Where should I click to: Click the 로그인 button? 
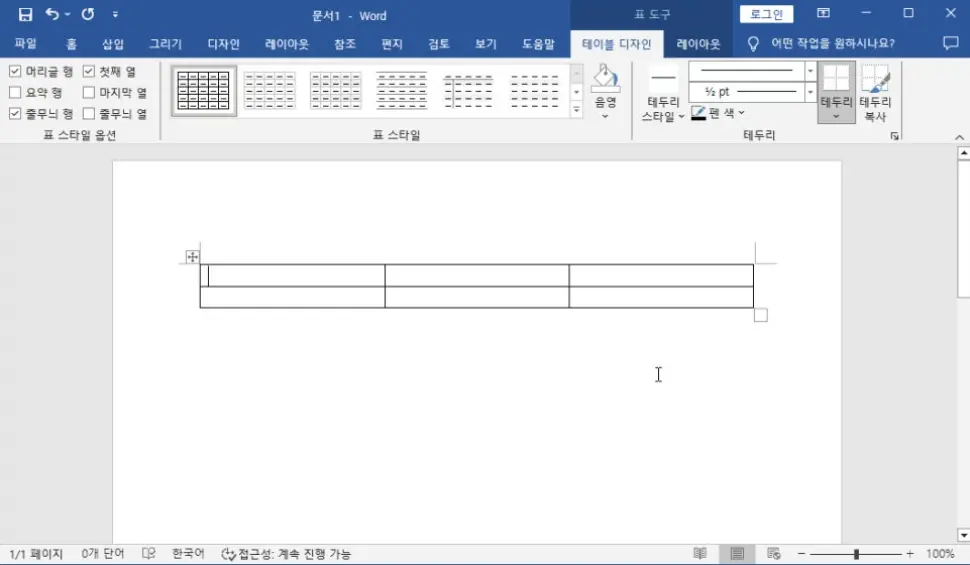click(766, 14)
